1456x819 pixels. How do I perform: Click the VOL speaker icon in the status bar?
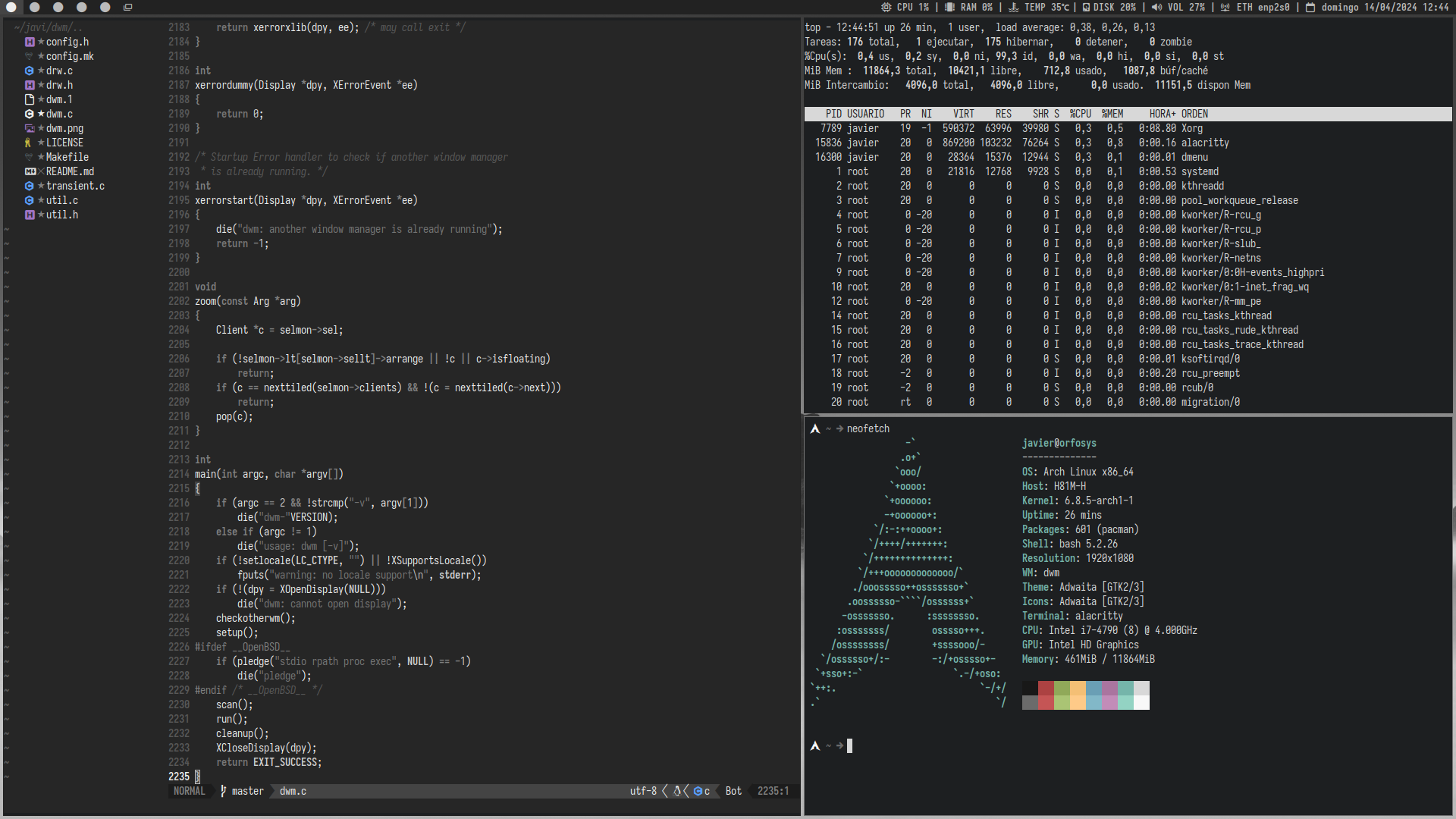[x=1156, y=7]
